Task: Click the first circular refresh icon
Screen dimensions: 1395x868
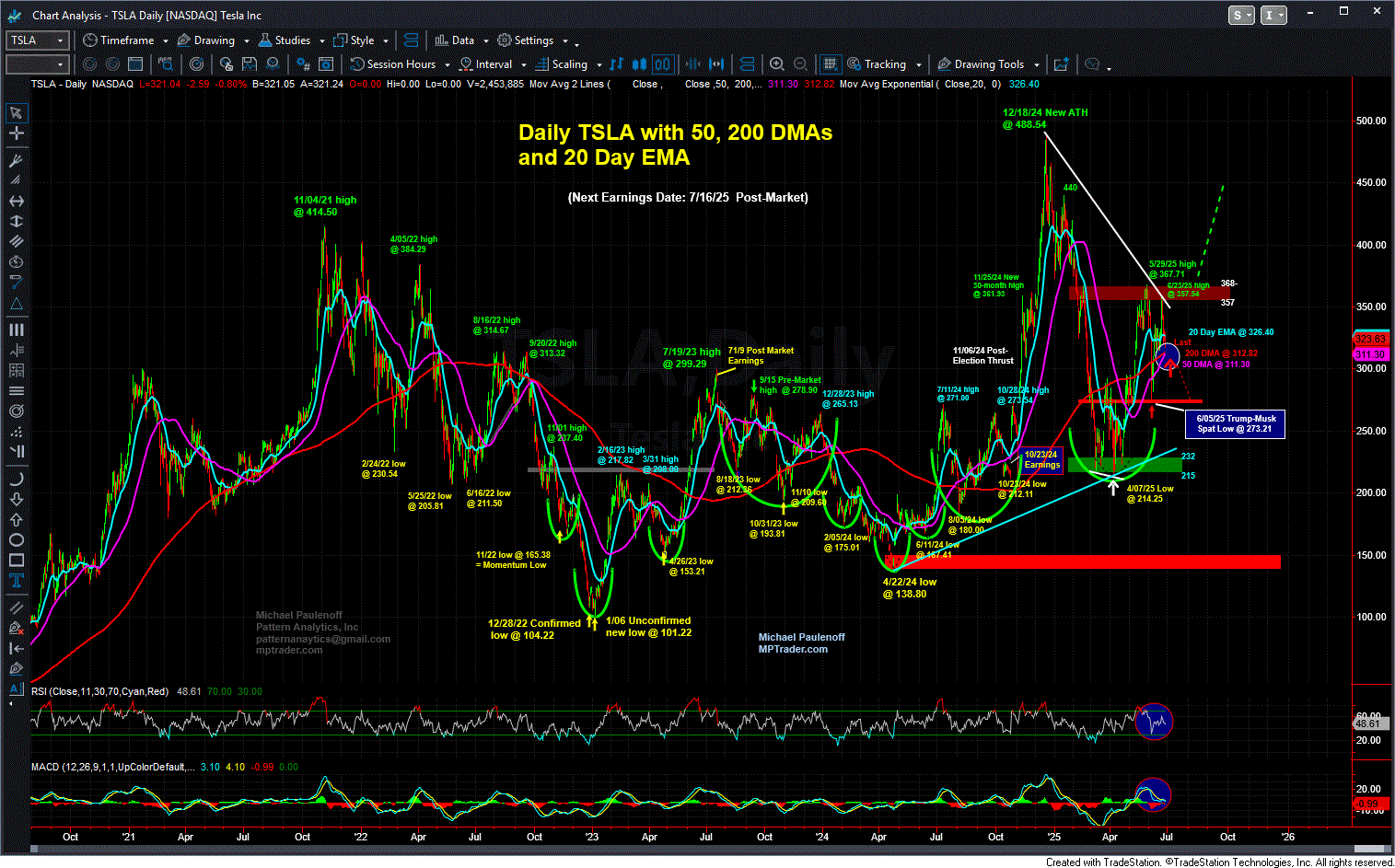Action: [x=89, y=64]
